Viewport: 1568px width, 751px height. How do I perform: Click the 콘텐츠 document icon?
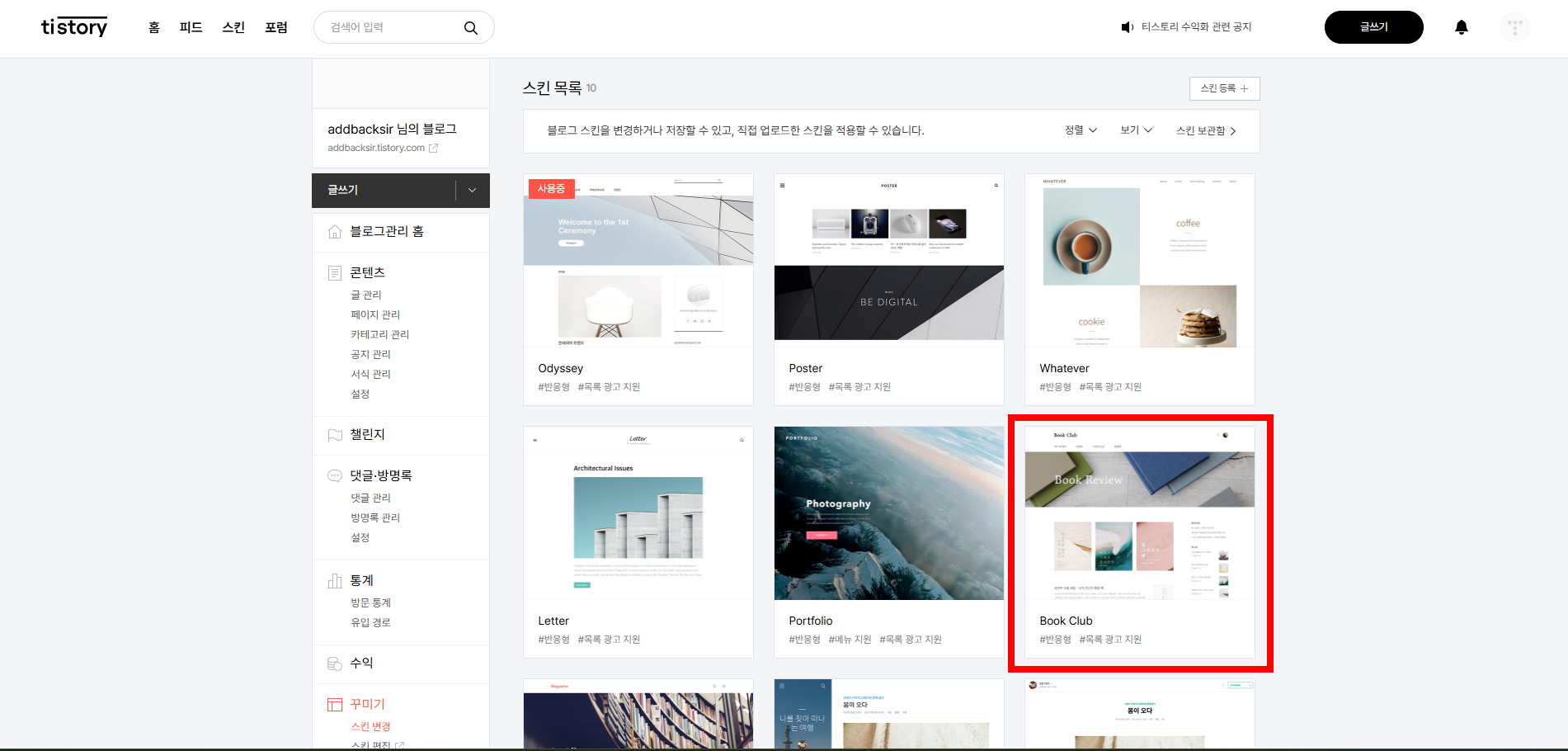pos(335,273)
